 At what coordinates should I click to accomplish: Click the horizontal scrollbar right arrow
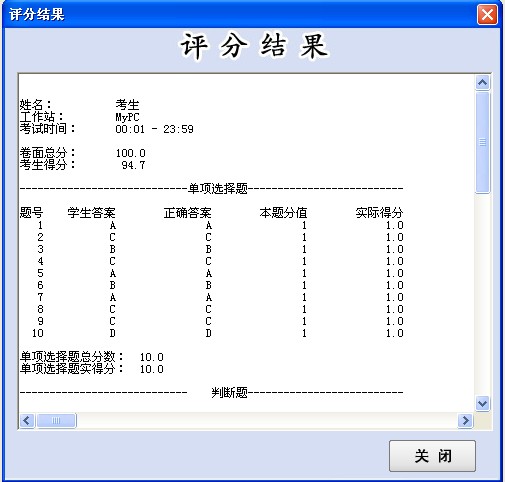(465, 420)
